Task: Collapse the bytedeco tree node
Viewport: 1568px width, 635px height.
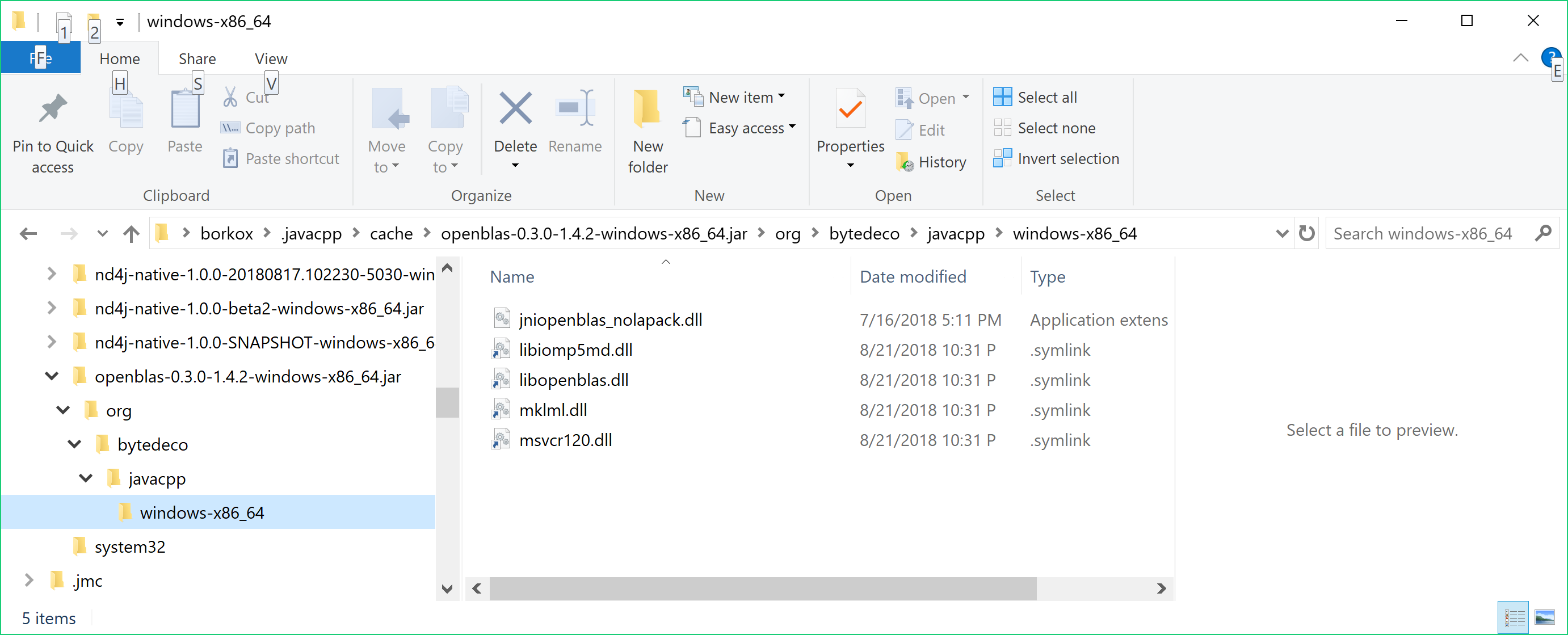Action: coord(74,444)
